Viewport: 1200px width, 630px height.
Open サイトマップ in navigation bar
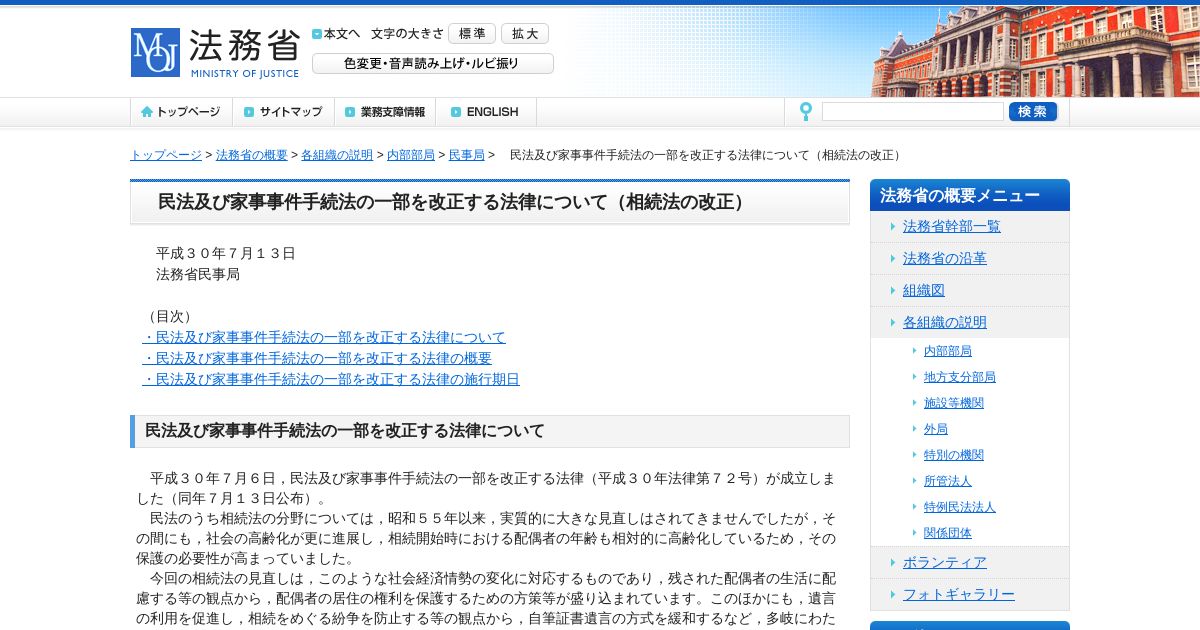283,112
